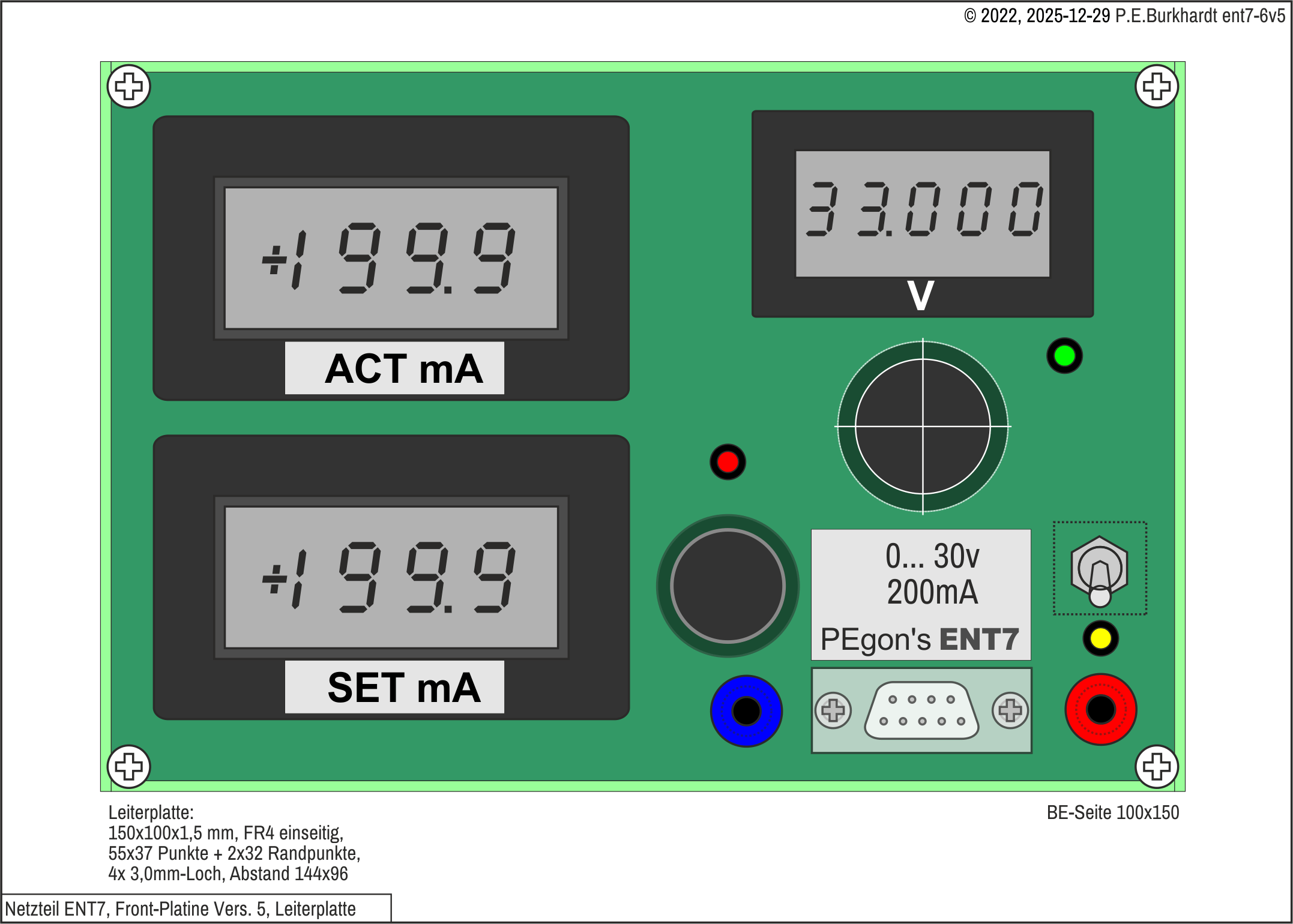Click the bottom-left corner mounting screw
Viewport: 1293px width, 924px height.
(x=128, y=766)
